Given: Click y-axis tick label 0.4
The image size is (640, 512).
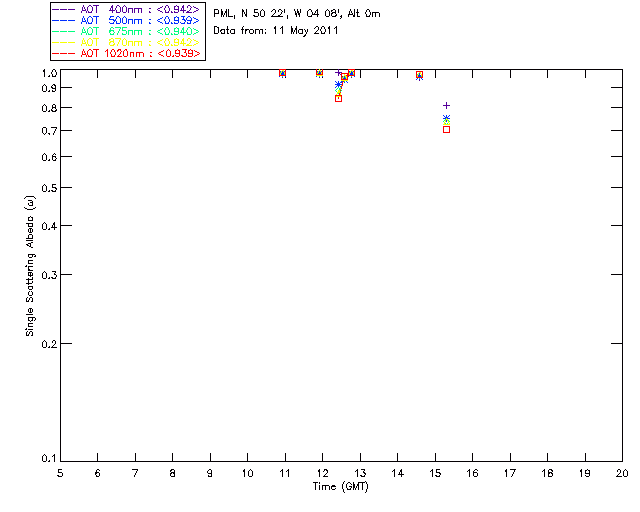Looking at the screenshot, I should [49, 226].
